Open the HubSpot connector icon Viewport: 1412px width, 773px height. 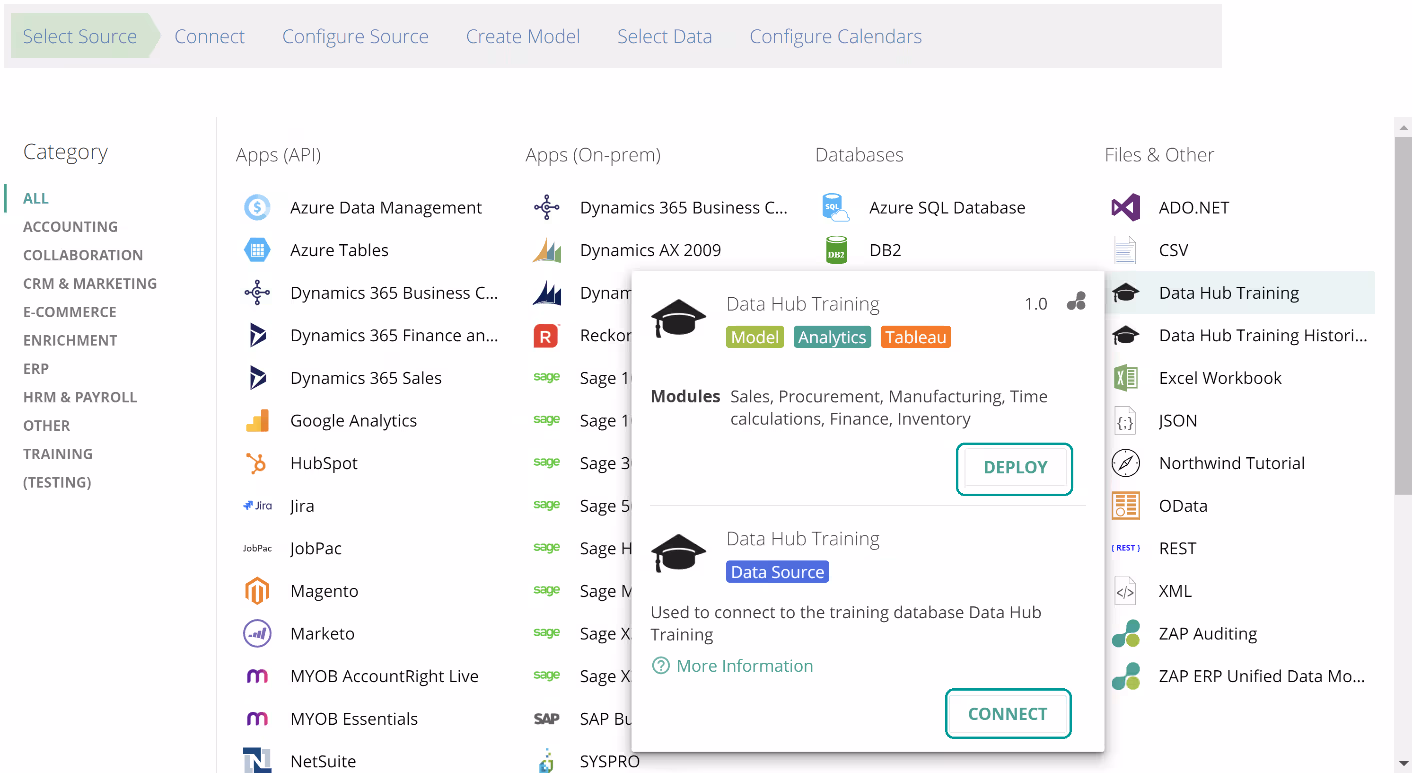click(257, 462)
